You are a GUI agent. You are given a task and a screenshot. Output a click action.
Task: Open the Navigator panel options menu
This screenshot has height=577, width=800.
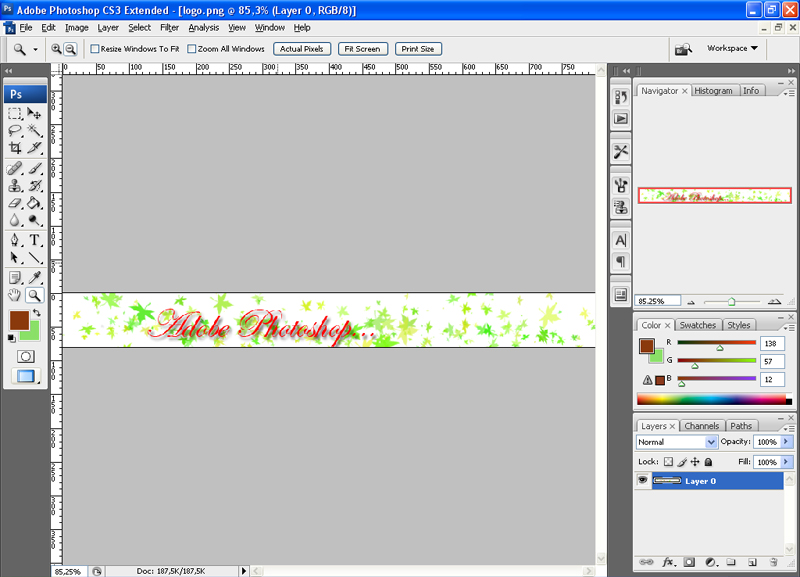click(x=789, y=93)
